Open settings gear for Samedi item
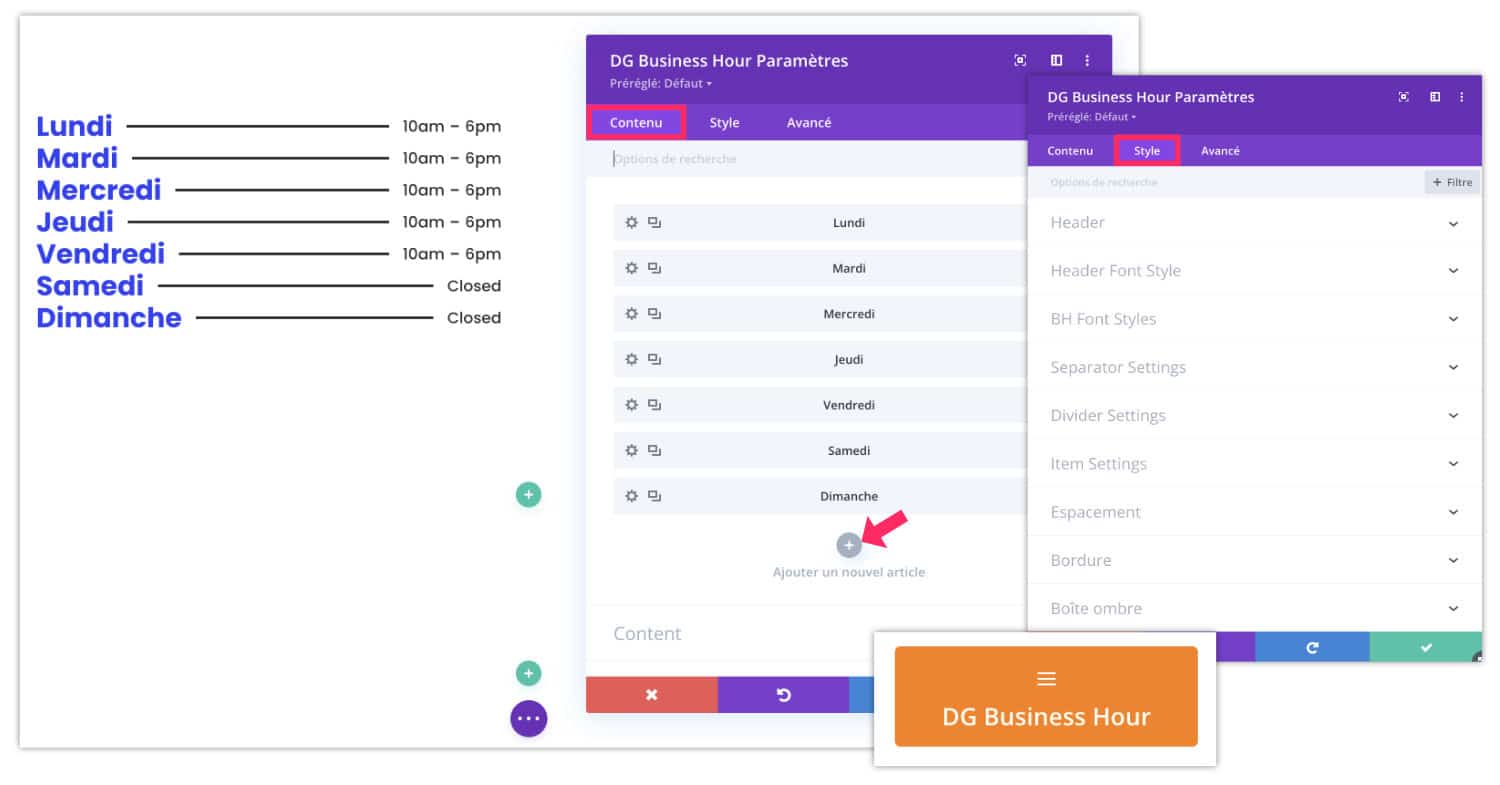 631,451
